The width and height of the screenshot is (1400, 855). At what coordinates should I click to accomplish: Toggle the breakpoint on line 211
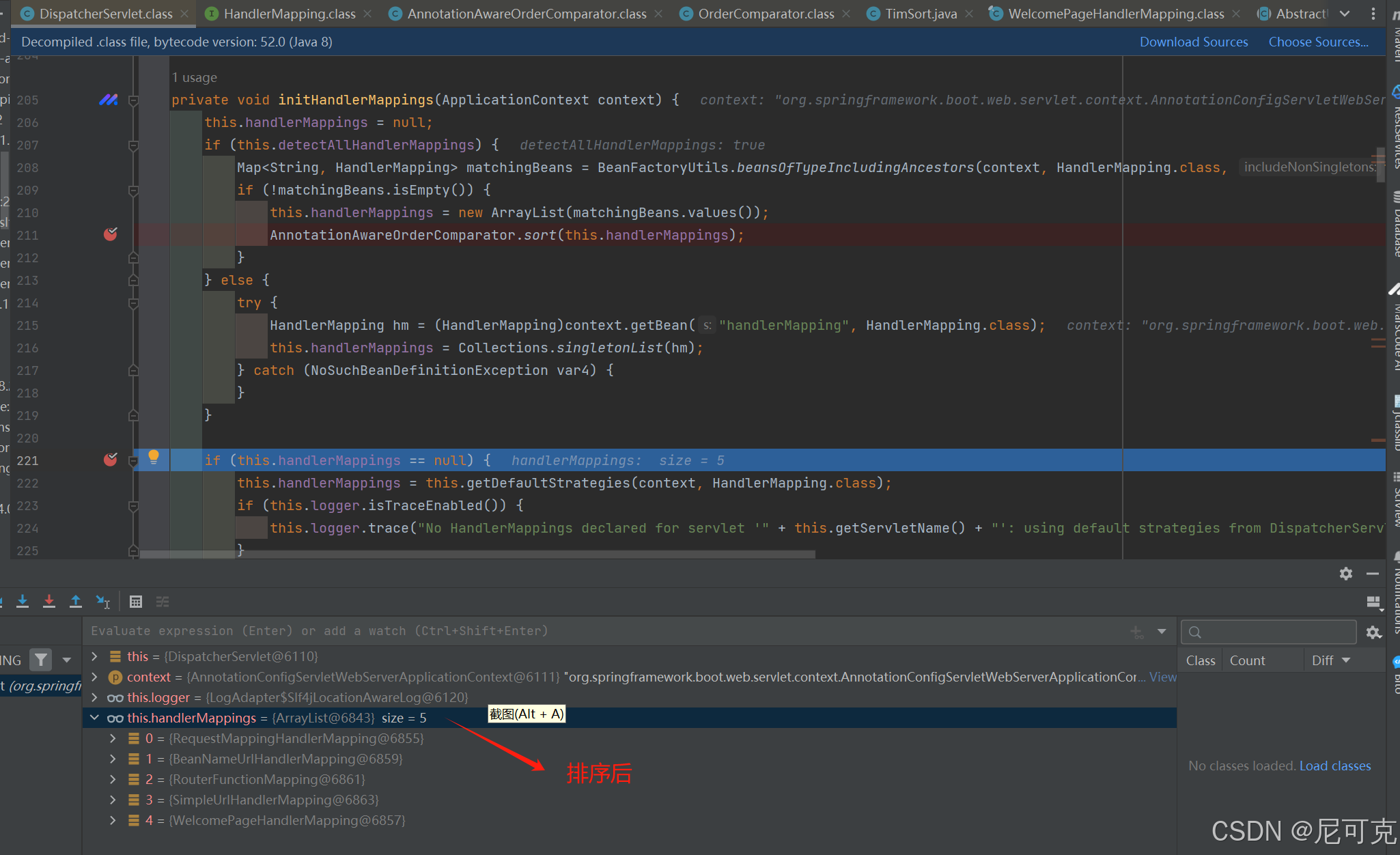(x=110, y=235)
